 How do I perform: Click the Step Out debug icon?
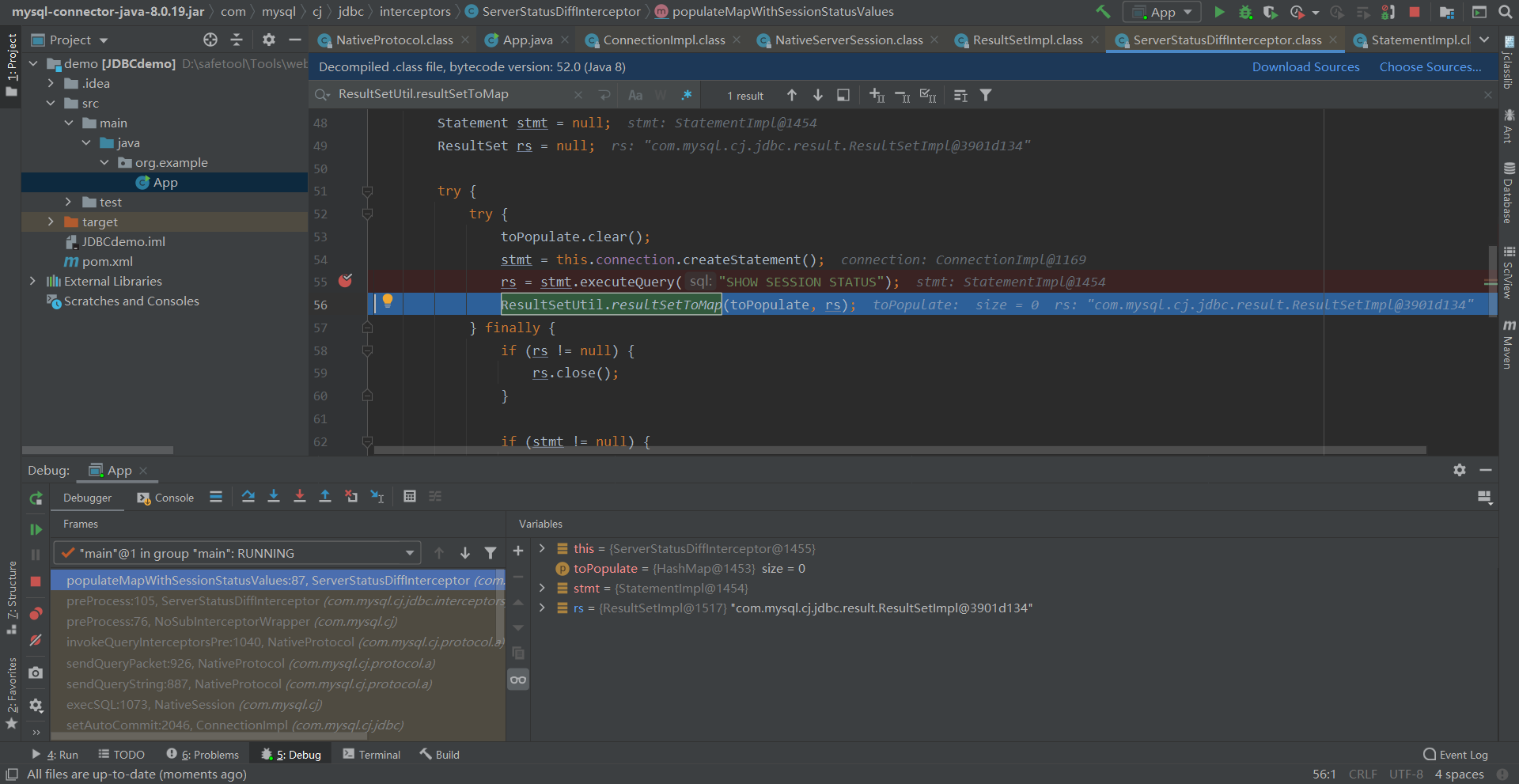coord(325,497)
